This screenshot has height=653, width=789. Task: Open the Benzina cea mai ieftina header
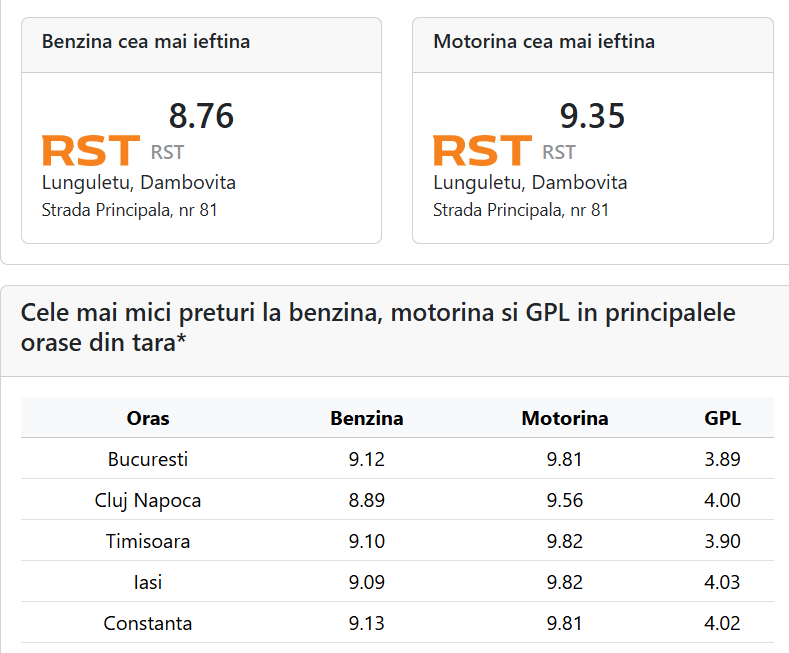point(146,42)
